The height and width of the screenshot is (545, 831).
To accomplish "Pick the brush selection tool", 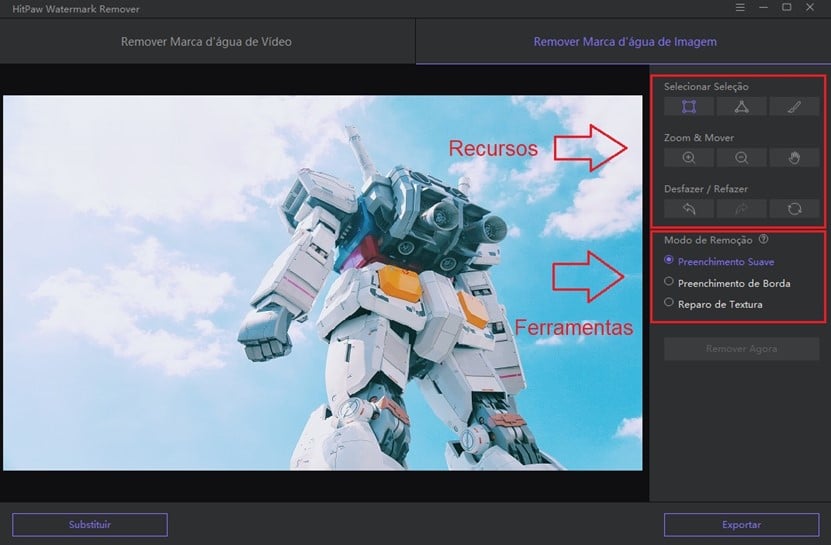I will pyautogui.click(x=795, y=107).
